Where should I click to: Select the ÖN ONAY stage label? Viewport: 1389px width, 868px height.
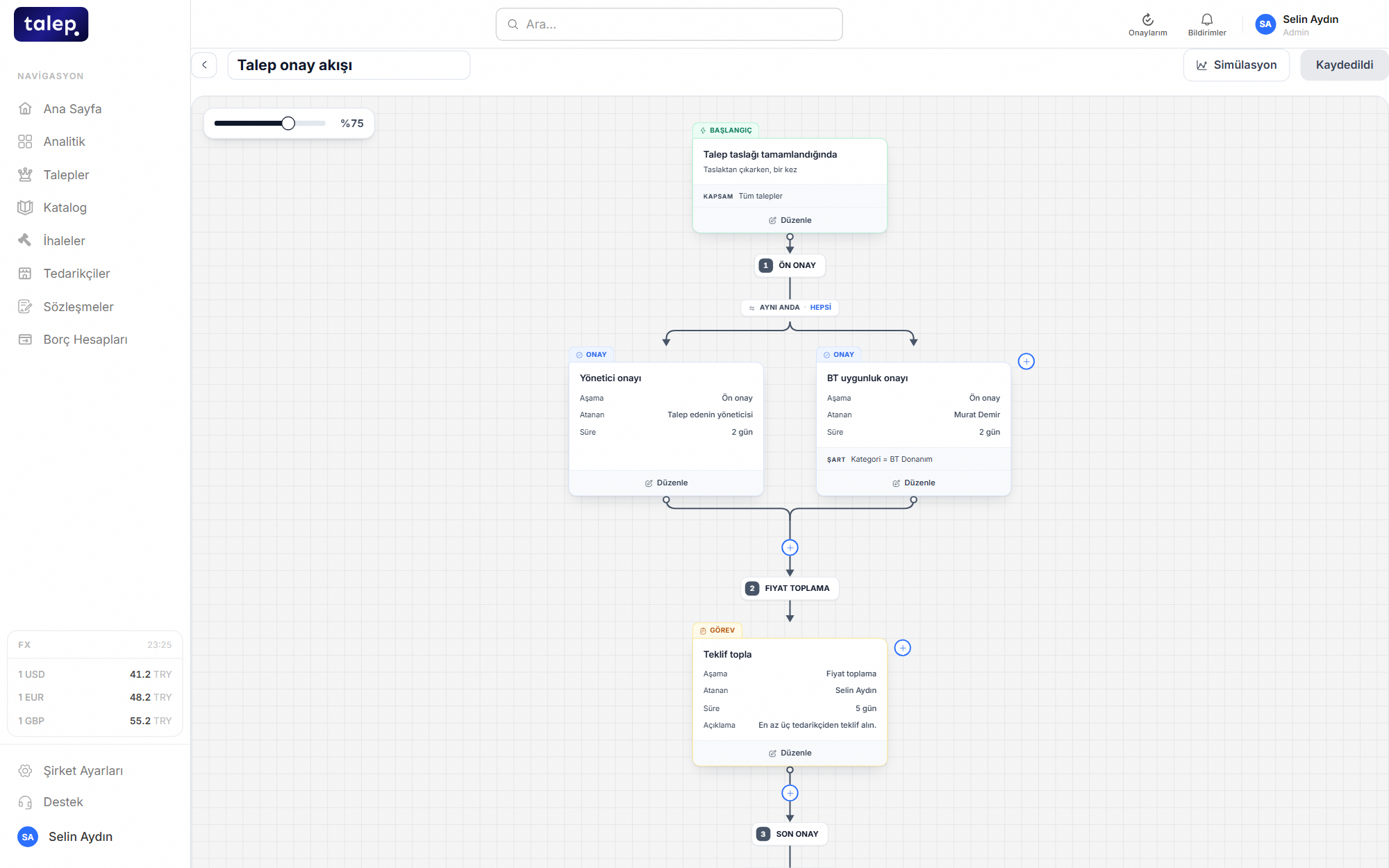790,265
